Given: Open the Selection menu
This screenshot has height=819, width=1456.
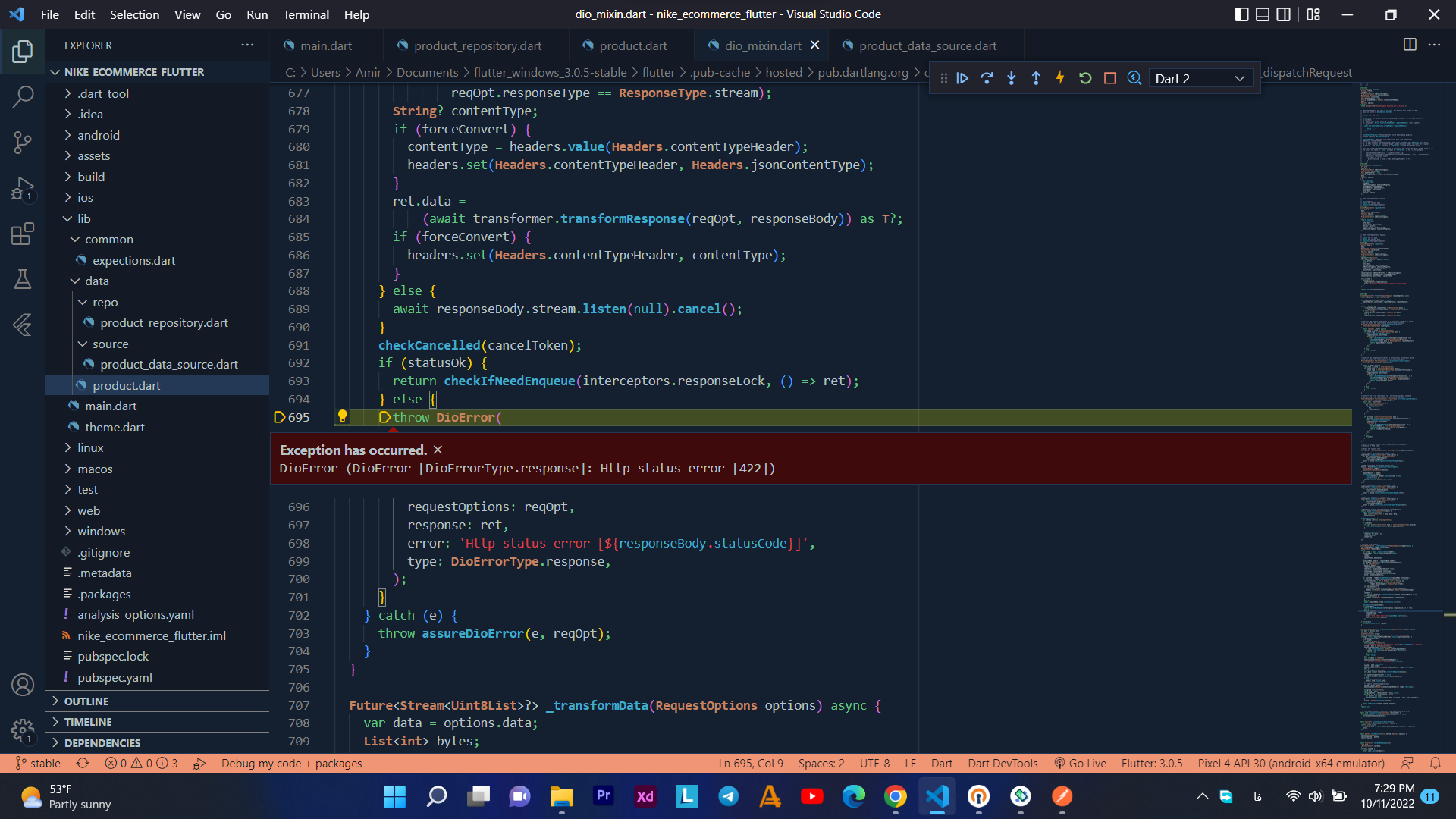Looking at the screenshot, I should [134, 14].
